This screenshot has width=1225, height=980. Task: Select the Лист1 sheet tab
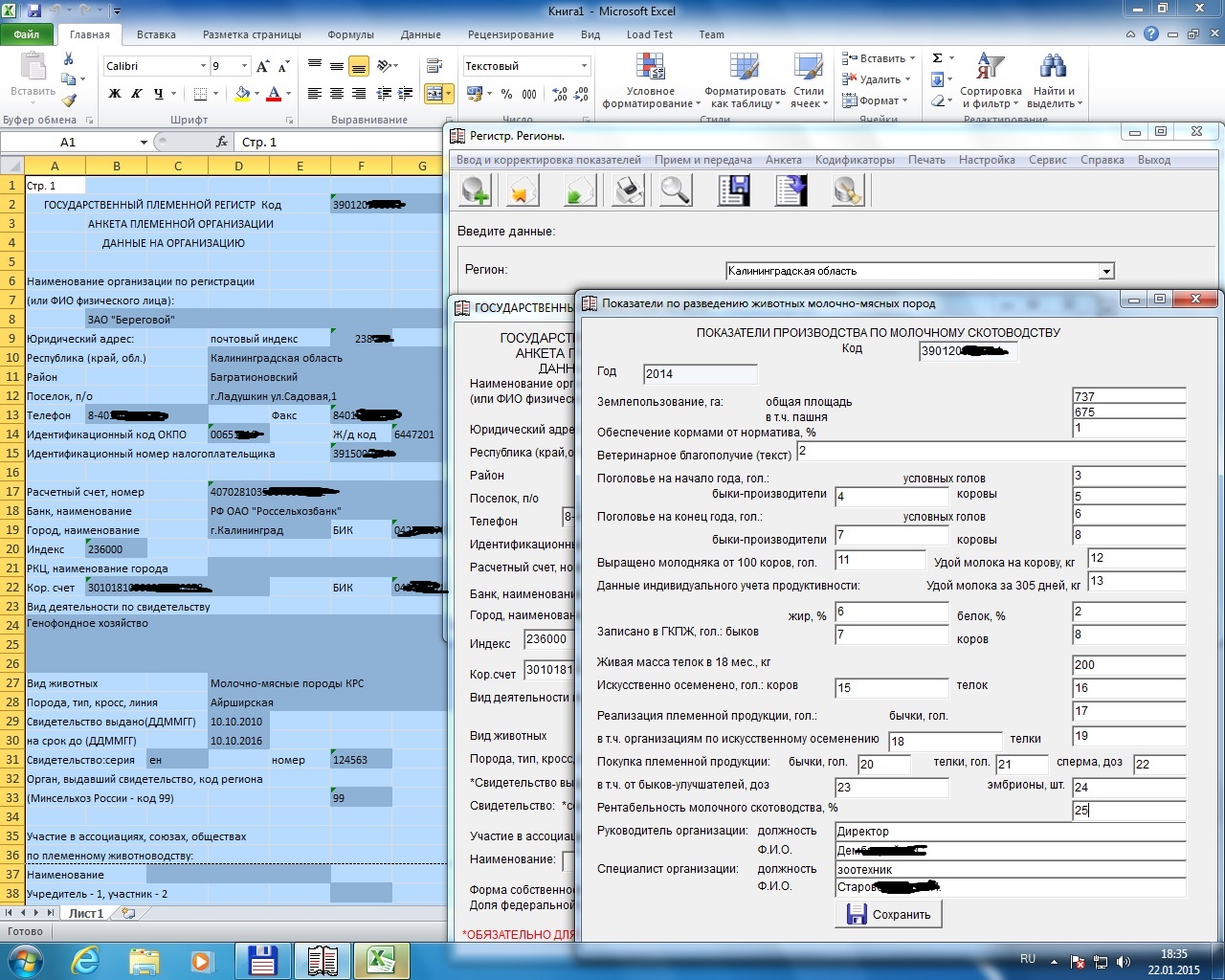pos(86,913)
